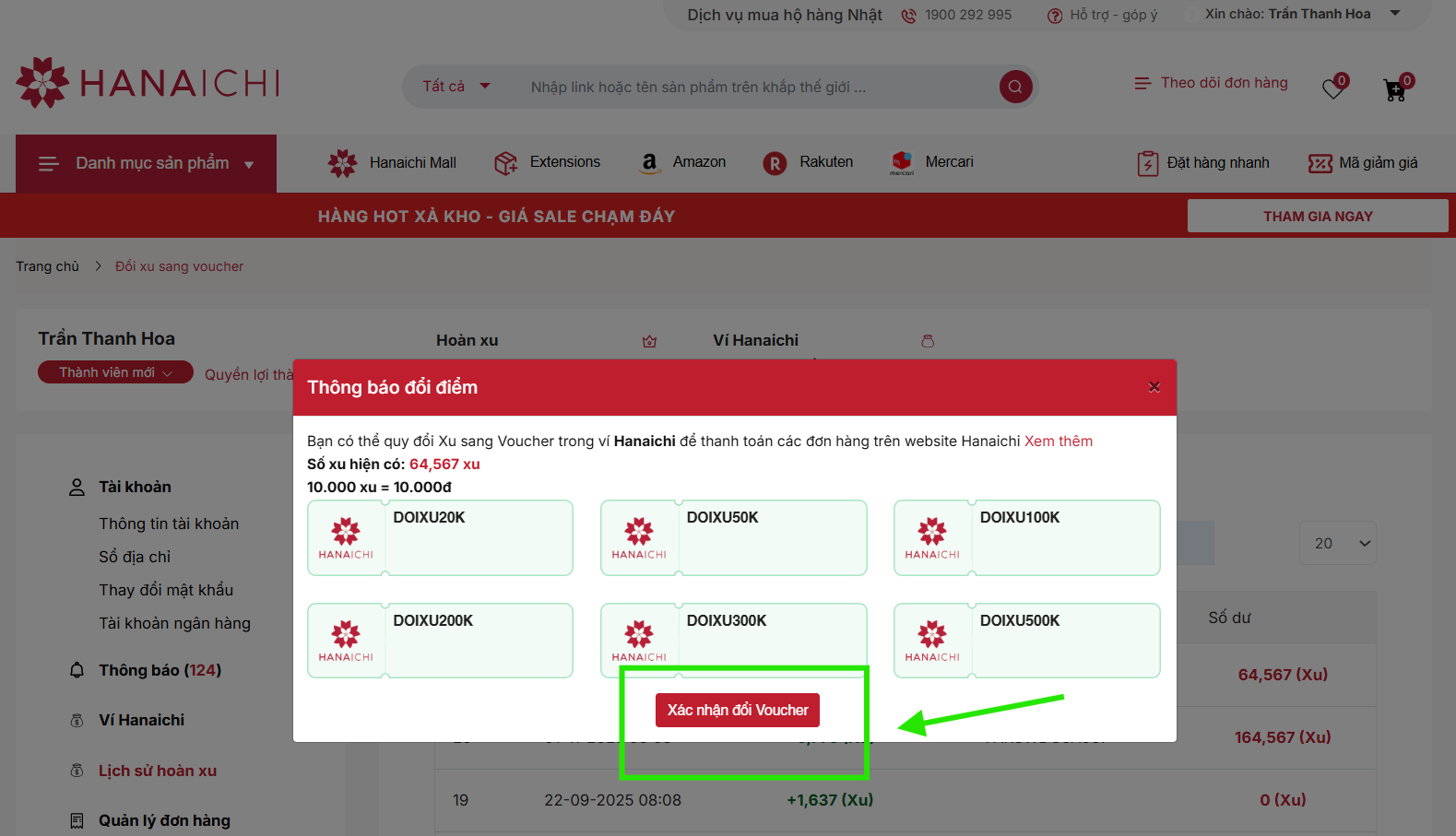Expand the Tất cả search category dropdown

(456, 87)
